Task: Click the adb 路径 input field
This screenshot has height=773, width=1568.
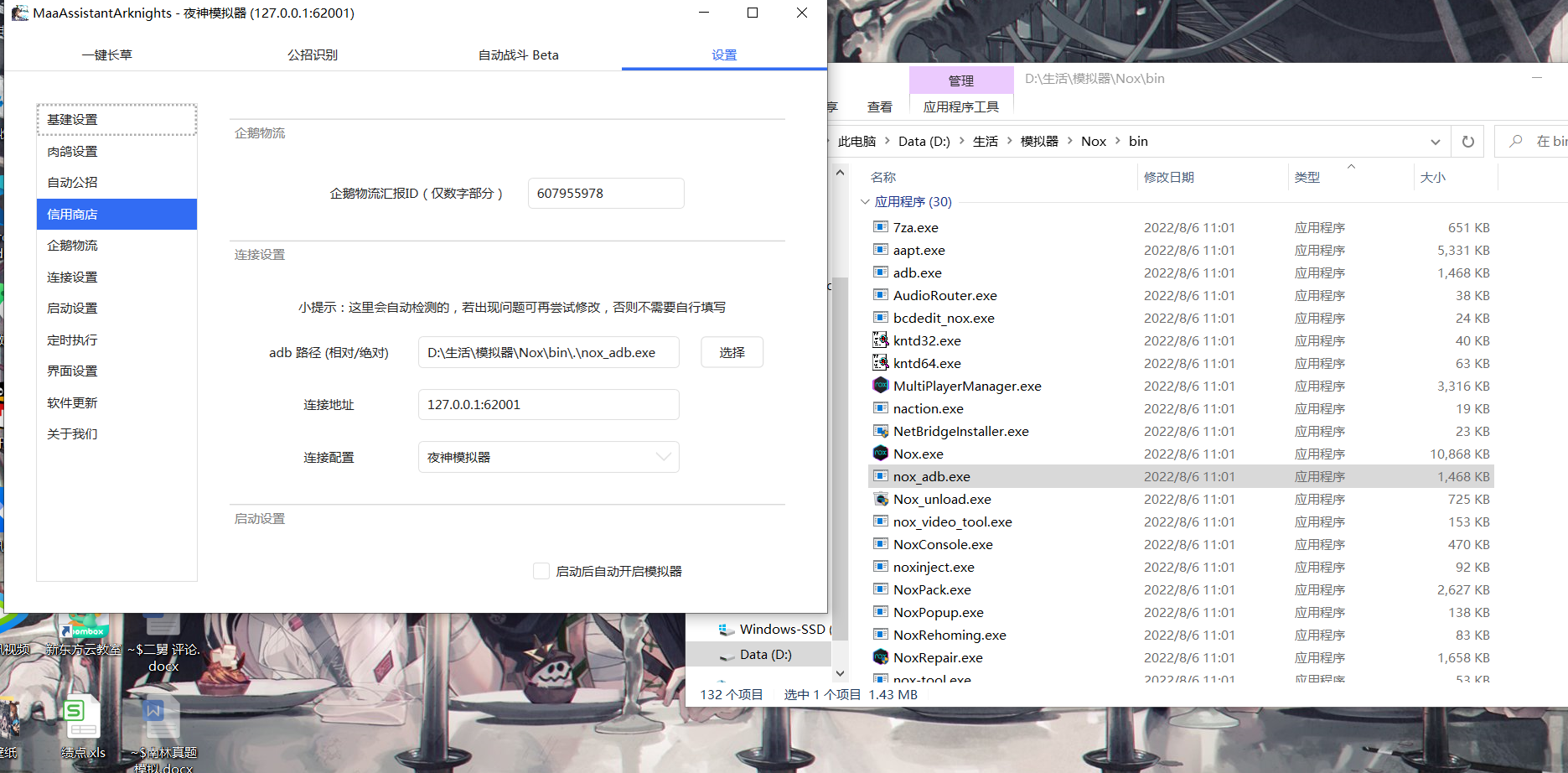Action: click(x=548, y=352)
